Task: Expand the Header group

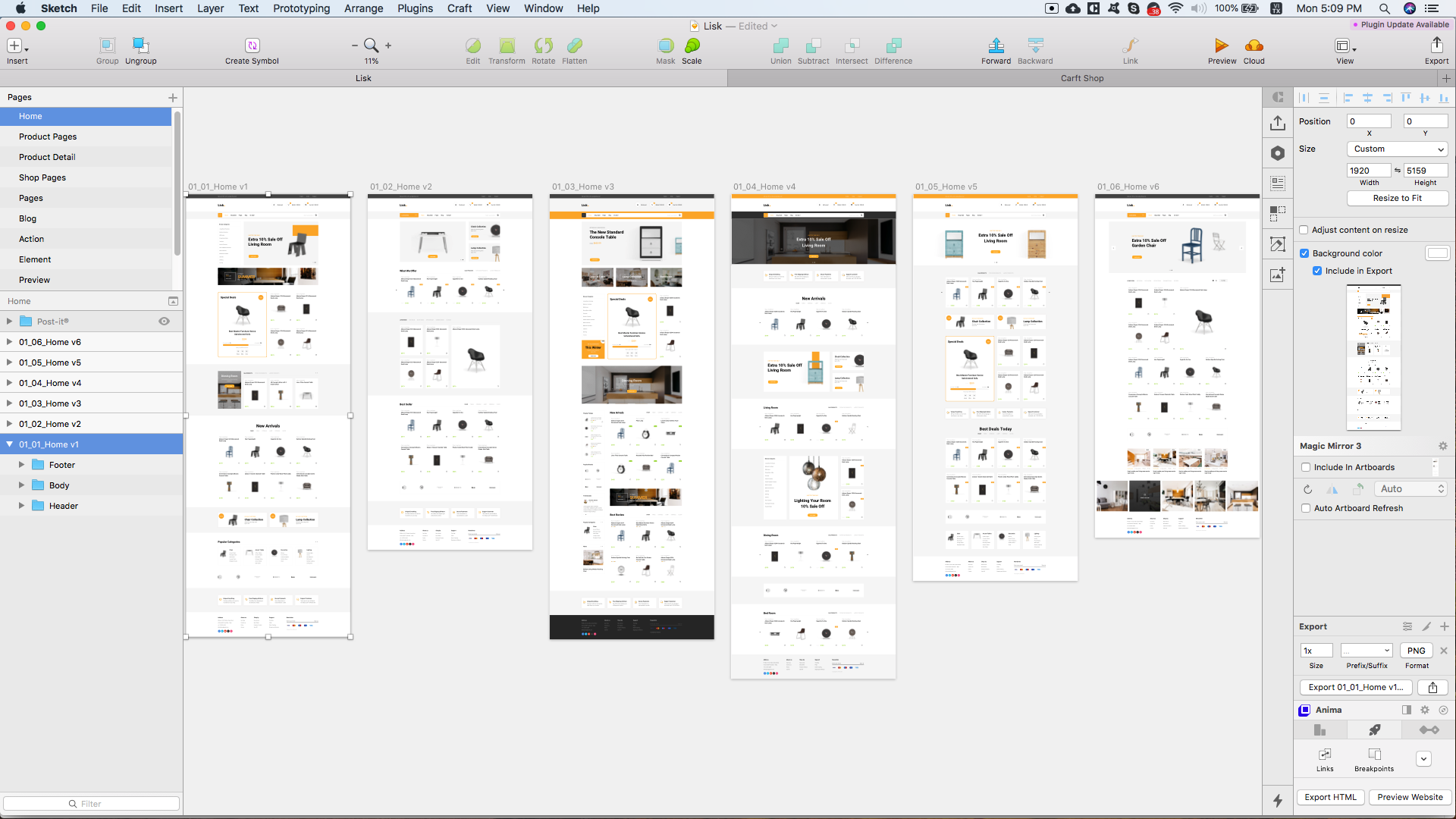Action: pyautogui.click(x=21, y=506)
